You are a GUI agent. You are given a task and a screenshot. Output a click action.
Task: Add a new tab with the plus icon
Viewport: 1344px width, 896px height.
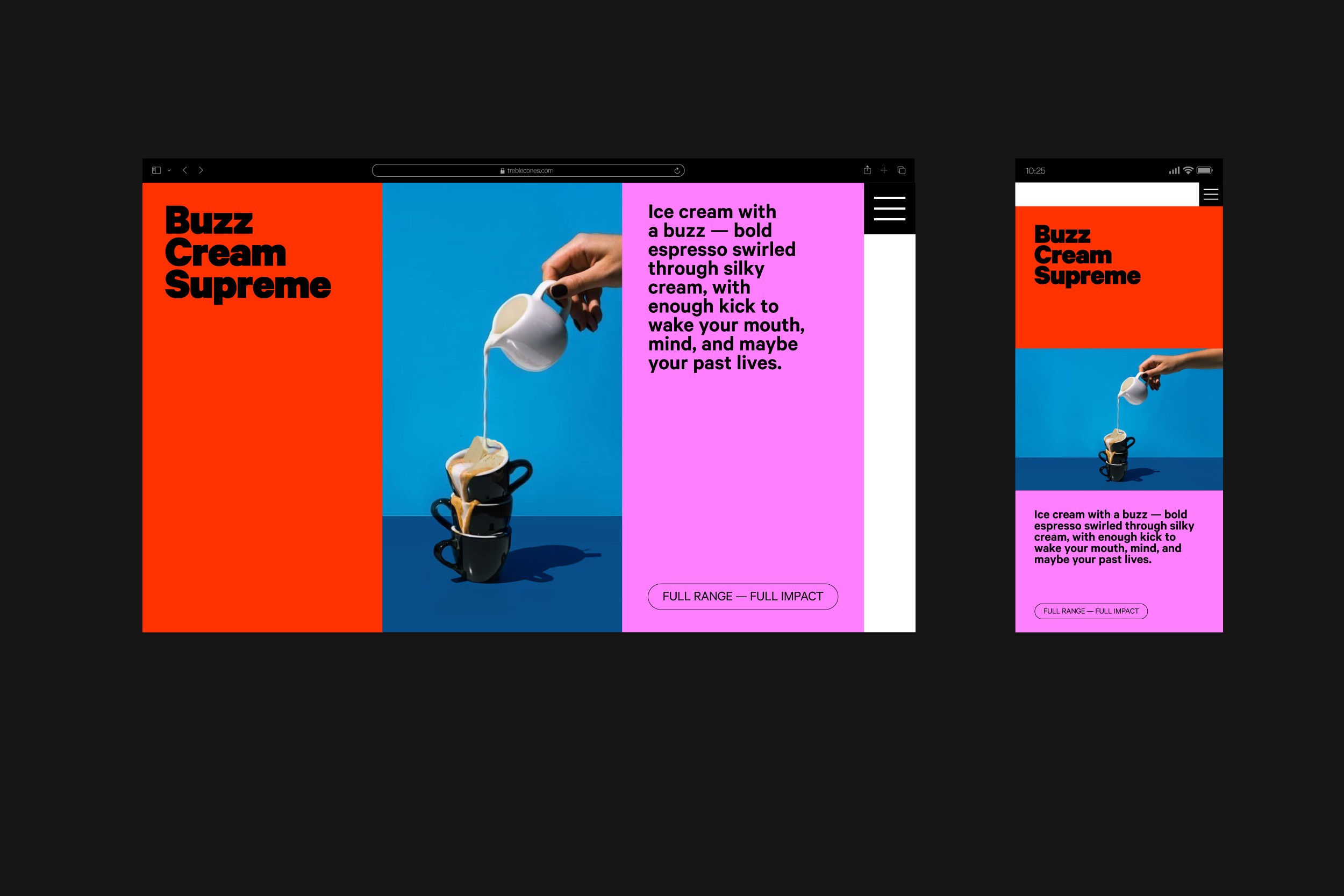point(884,170)
